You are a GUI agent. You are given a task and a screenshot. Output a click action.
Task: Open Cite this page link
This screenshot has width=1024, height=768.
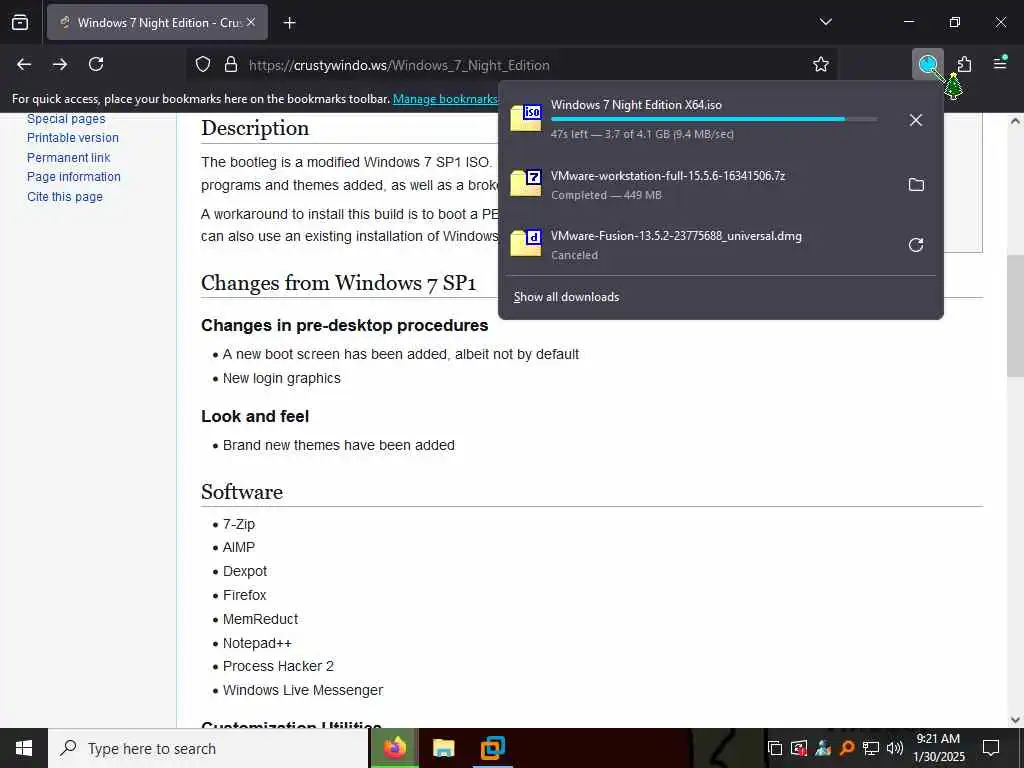point(65,197)
